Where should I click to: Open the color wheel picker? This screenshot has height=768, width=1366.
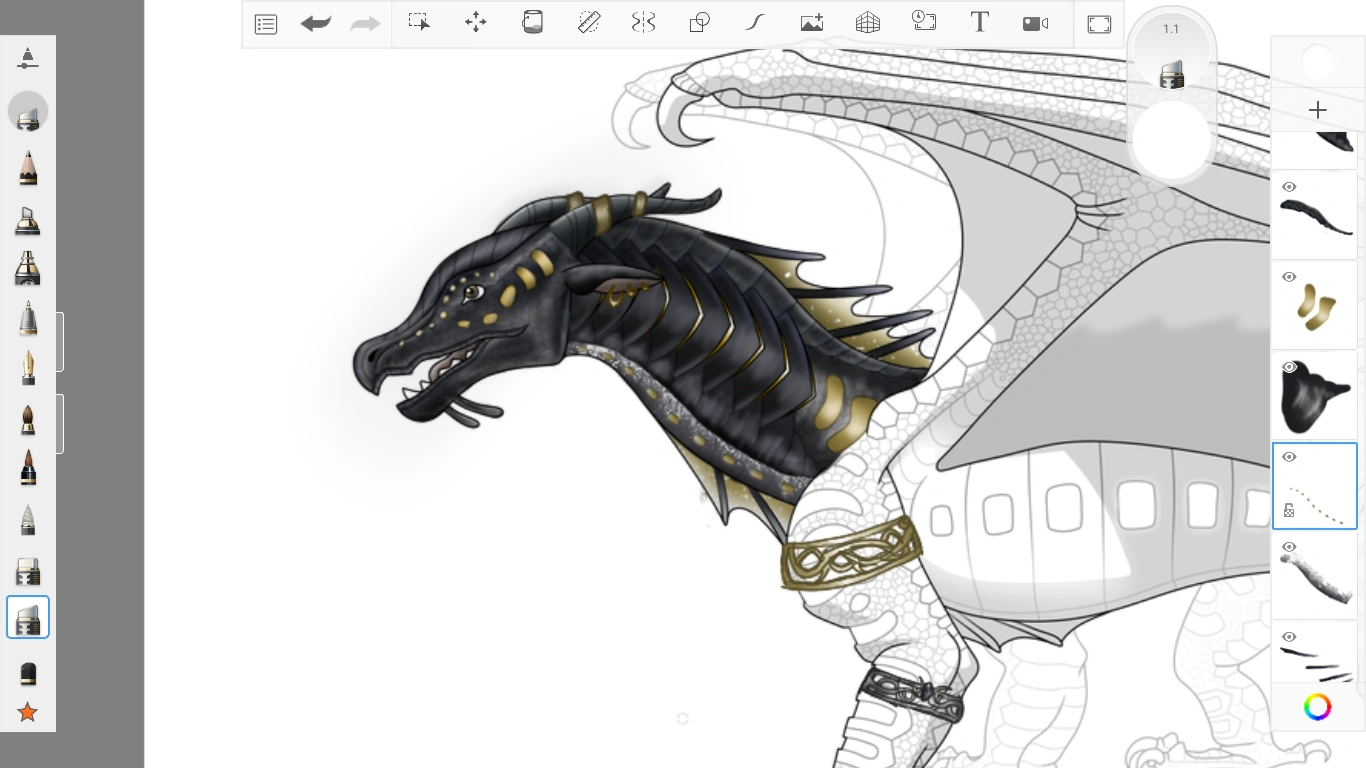1317,707
